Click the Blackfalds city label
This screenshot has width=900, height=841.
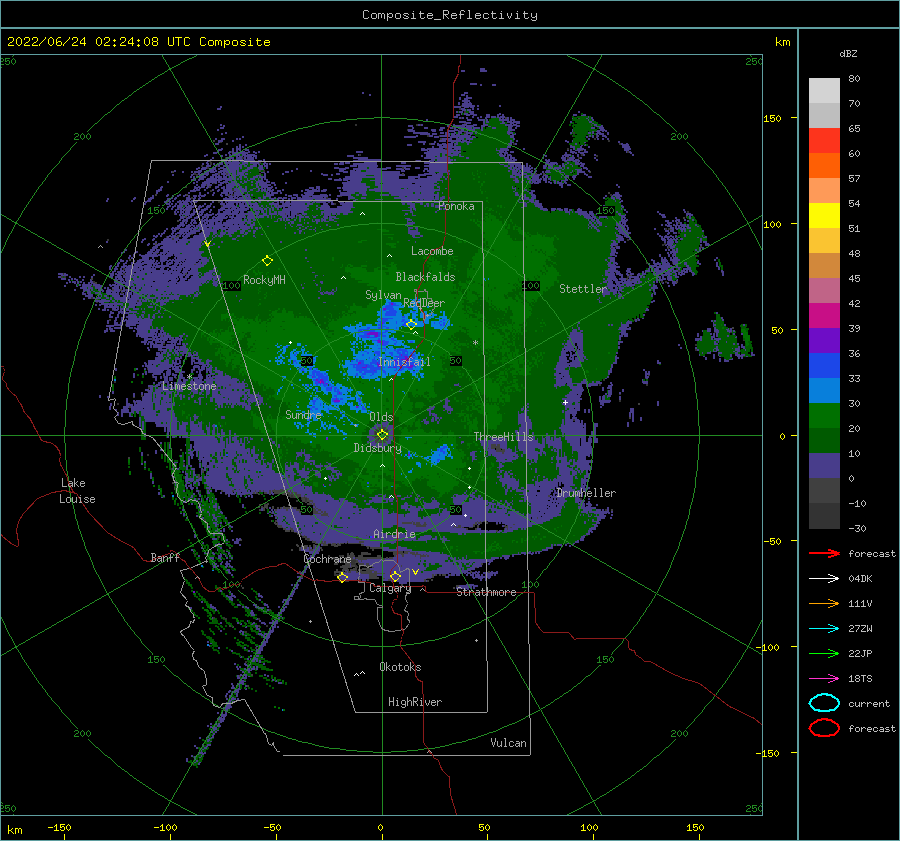click(425, 277)
